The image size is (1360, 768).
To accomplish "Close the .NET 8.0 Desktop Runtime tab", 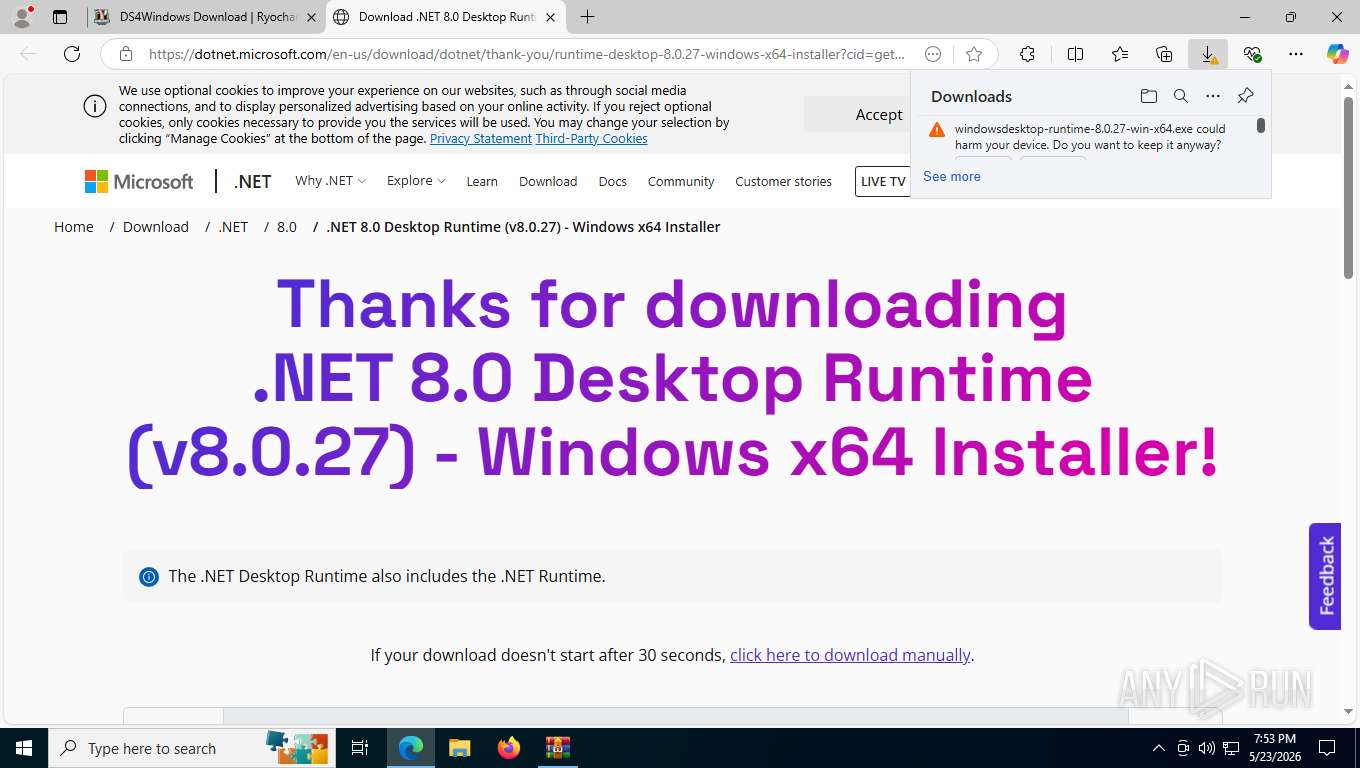I will pos(550,17).
